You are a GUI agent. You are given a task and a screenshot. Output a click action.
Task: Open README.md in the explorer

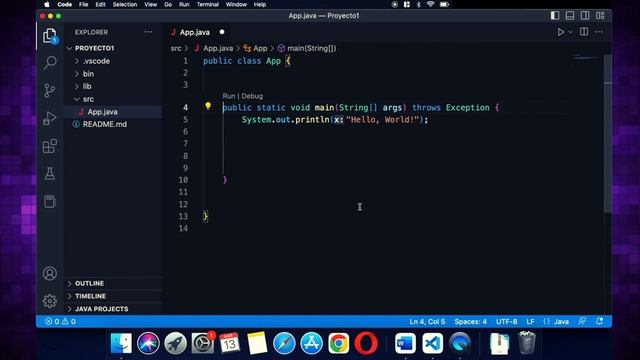click(x=113, y=124)
